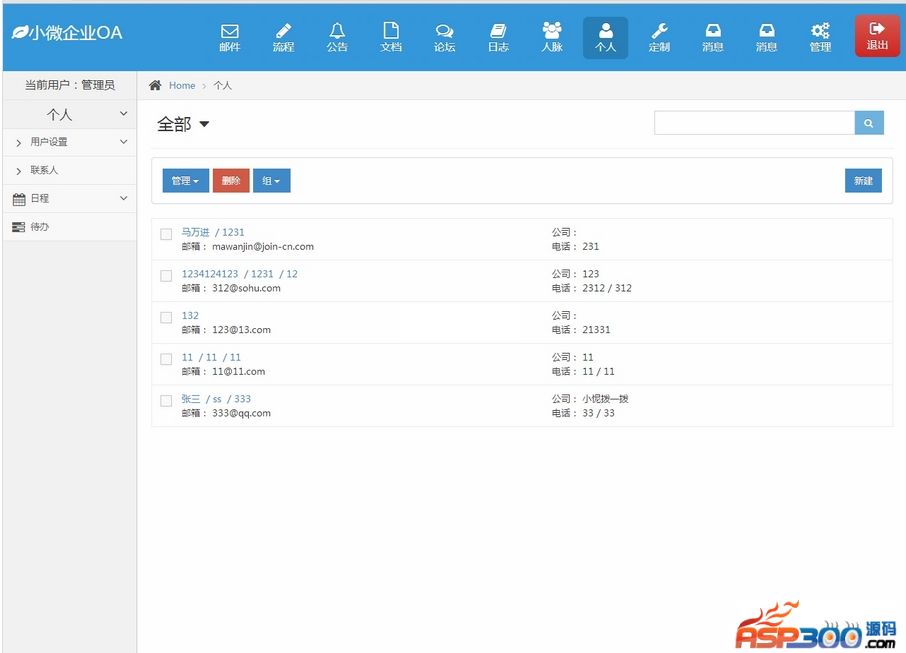906x653 pixels.
Task: Click the Home breadcrumb link
Action: [182, 86]
